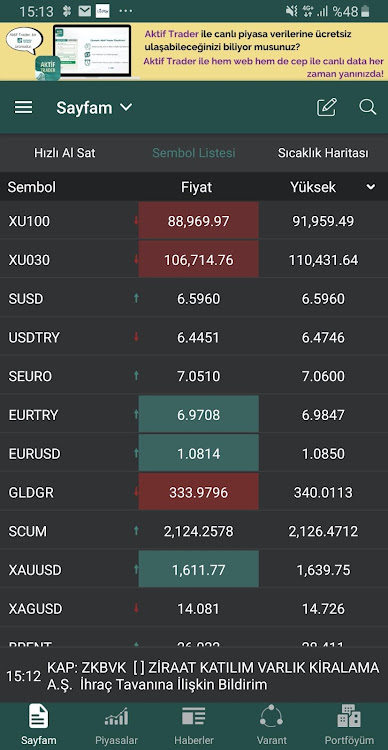Open the Piyasalar bottom navigation icon
The height and width of the screenshot is (750, 388).
(116, 717)
